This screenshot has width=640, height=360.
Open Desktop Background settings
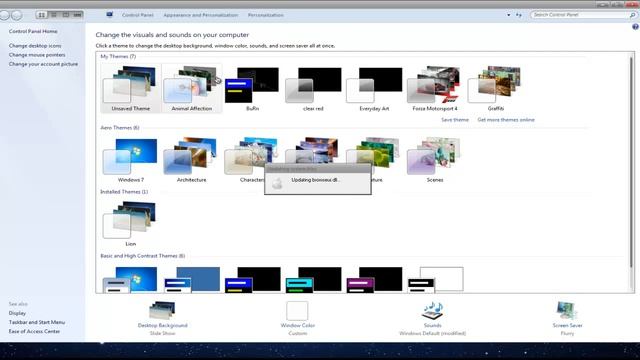pos(162,318)
